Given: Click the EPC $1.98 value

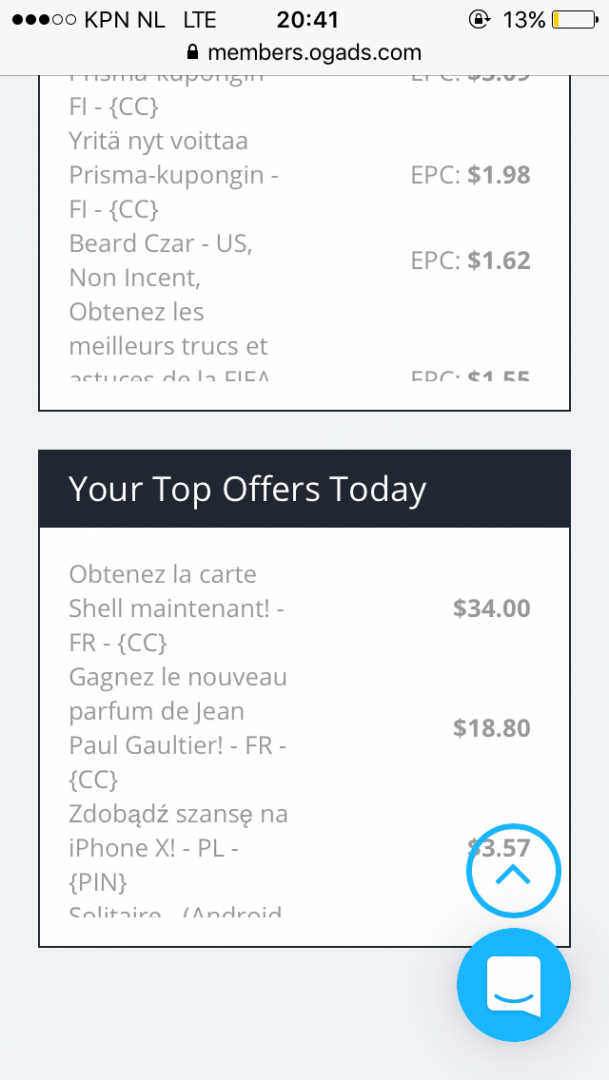Looking at the screenshot, I should [498, 175].
